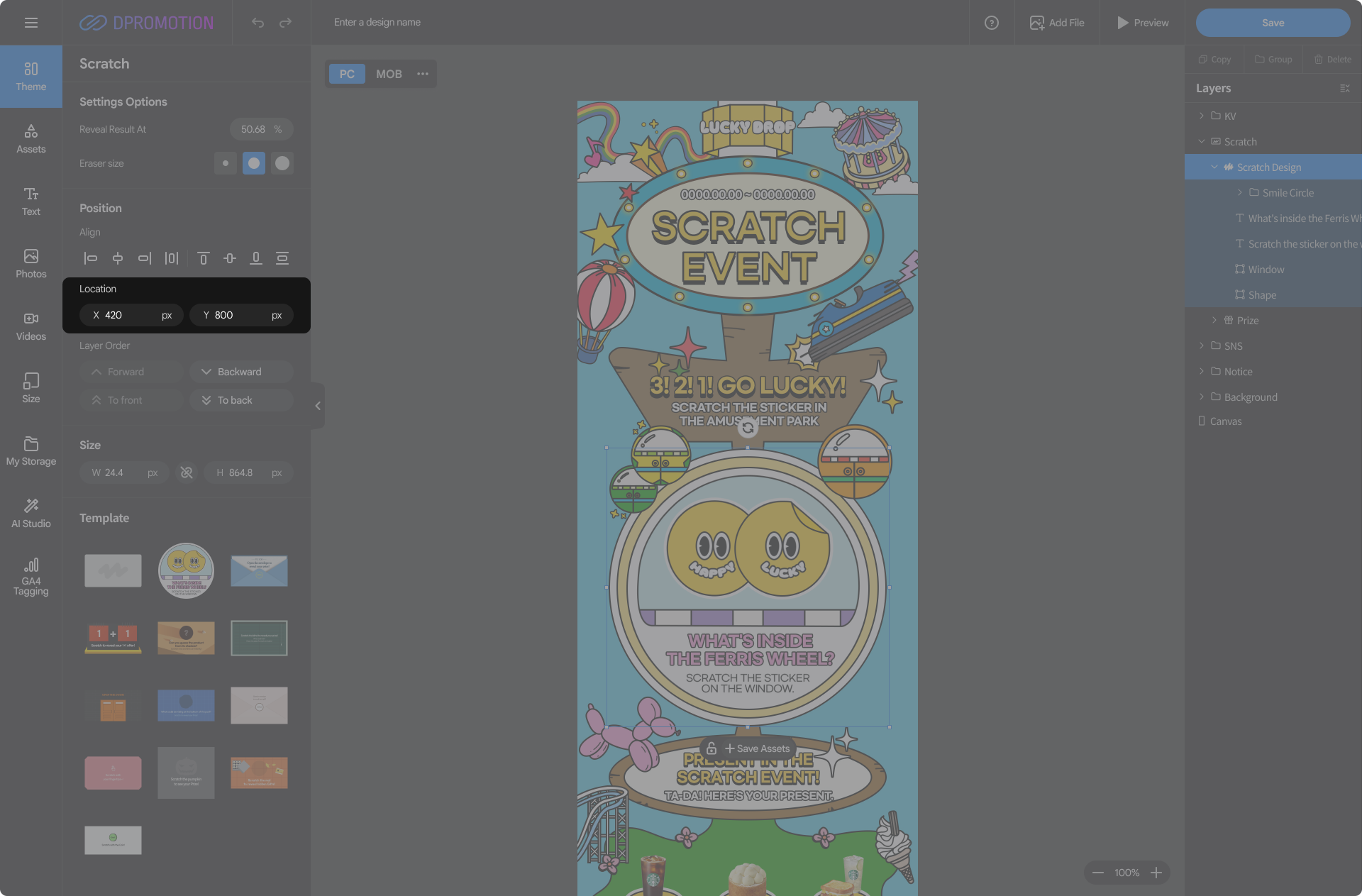Click the redo arrow icon

(x=285, y=23)
